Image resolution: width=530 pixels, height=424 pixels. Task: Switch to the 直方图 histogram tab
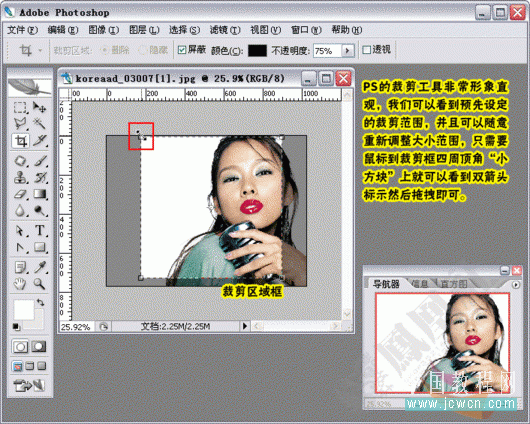tap(454, 283)
